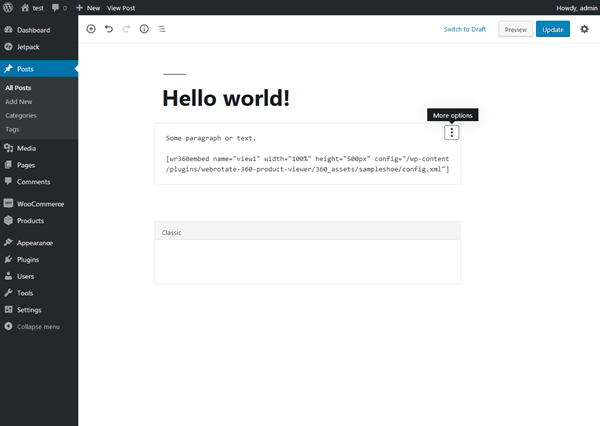
Task: Open the block navigation list icon
Action: (162, 29)
